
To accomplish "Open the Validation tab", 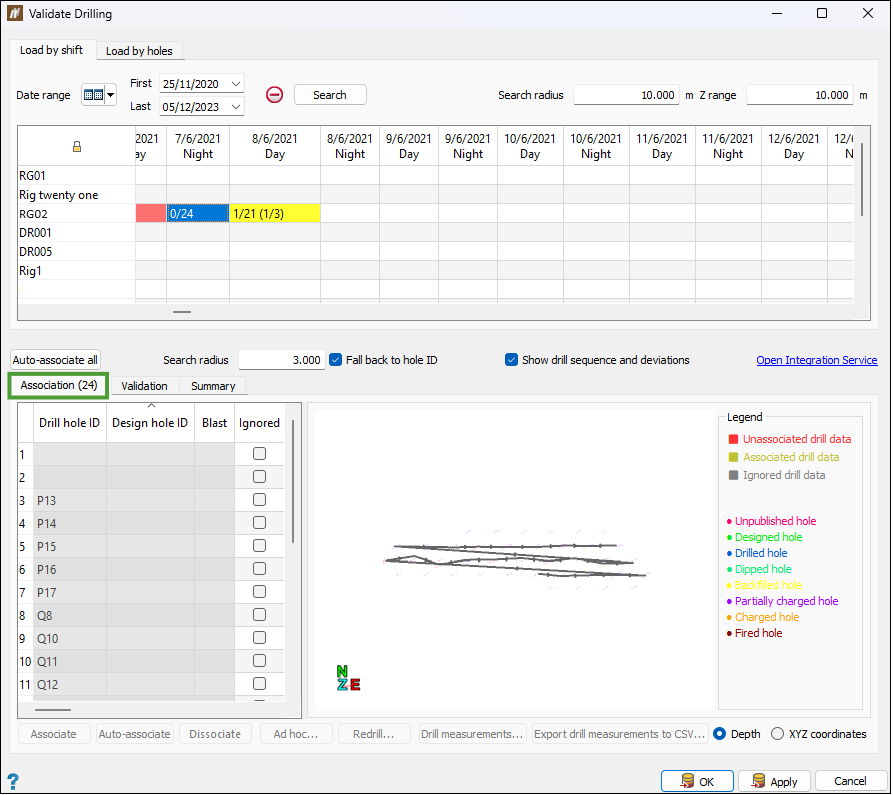I will click(144, 386).
